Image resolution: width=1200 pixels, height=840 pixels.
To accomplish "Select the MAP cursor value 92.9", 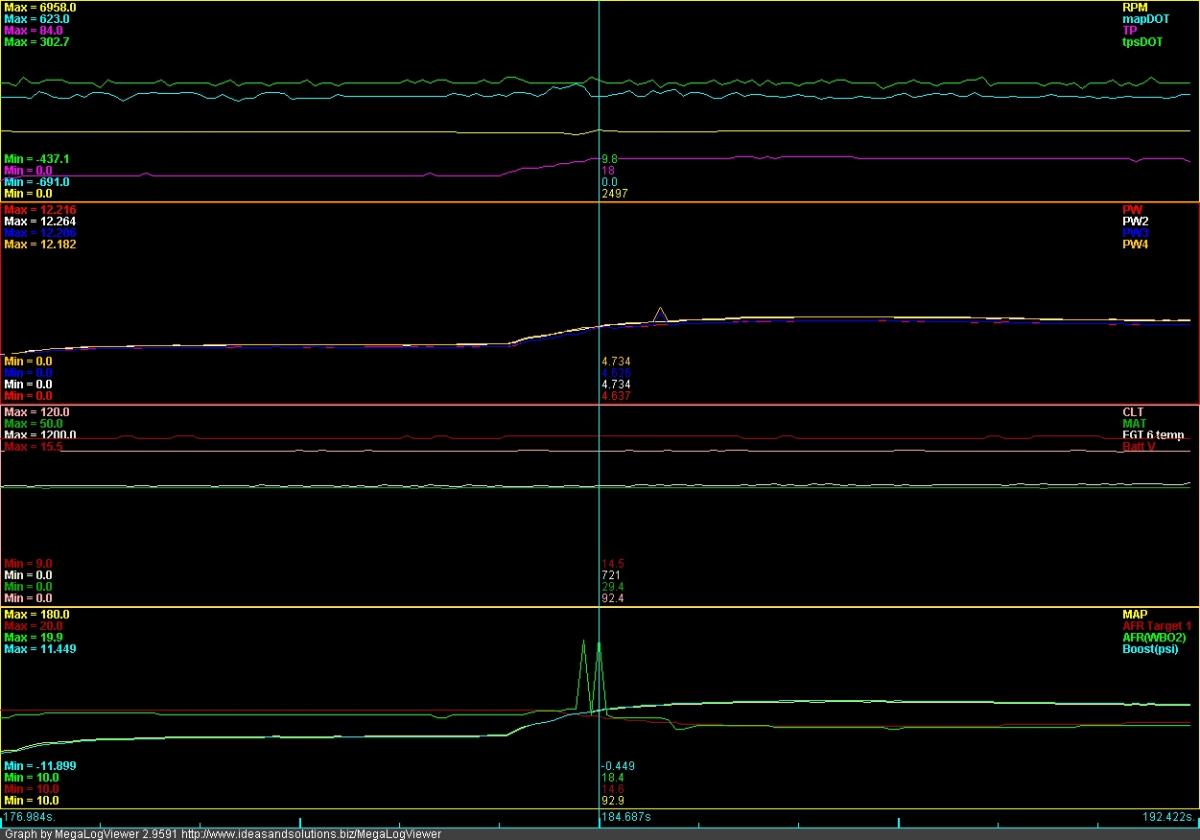I will coord(613,800).
